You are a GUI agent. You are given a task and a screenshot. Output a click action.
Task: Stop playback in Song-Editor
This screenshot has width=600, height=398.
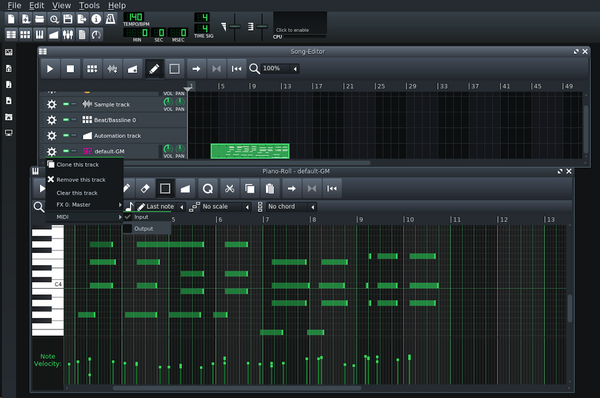pos(70,69)
